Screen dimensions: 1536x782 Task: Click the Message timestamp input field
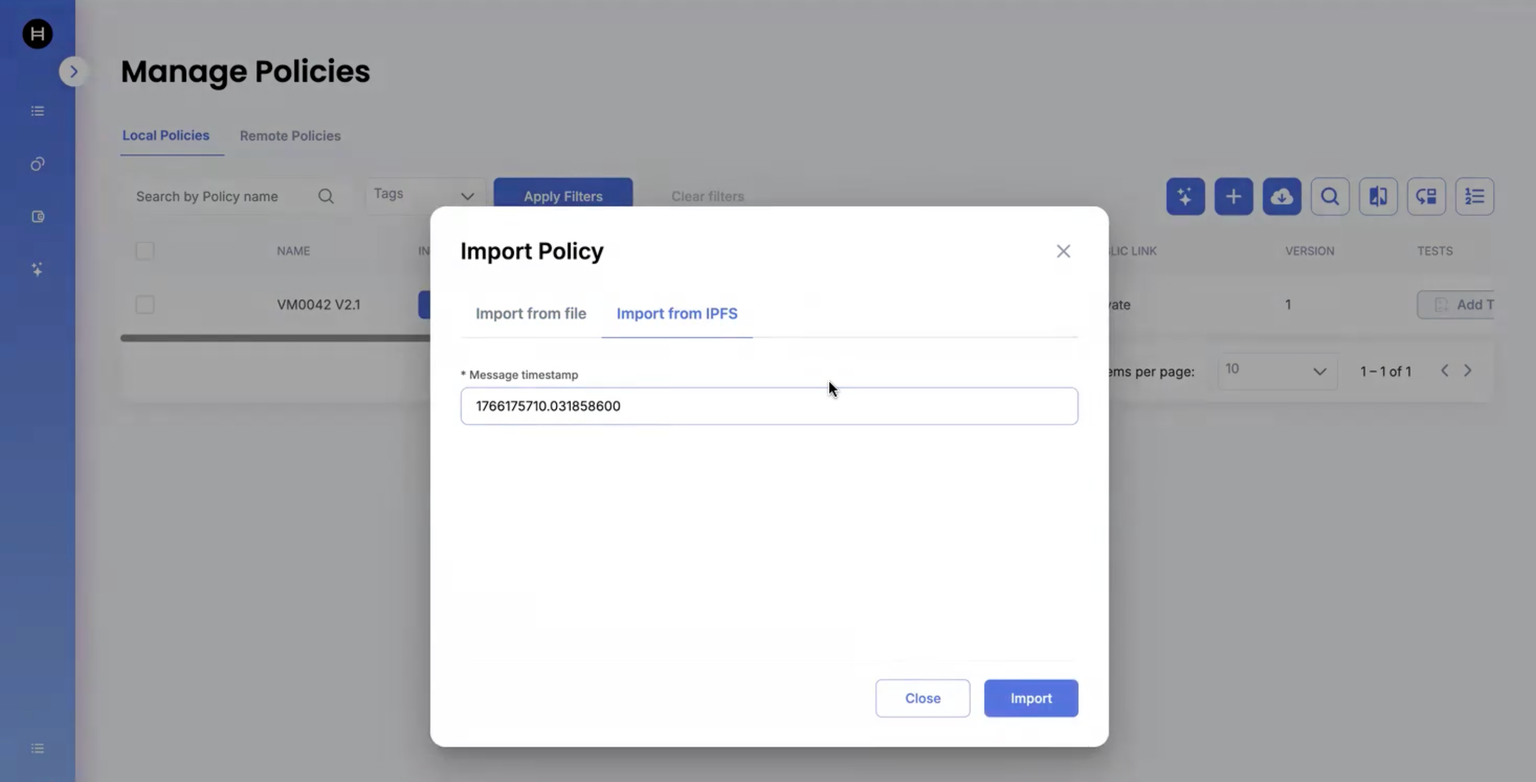pyautogui.click(x=768, y=406)
